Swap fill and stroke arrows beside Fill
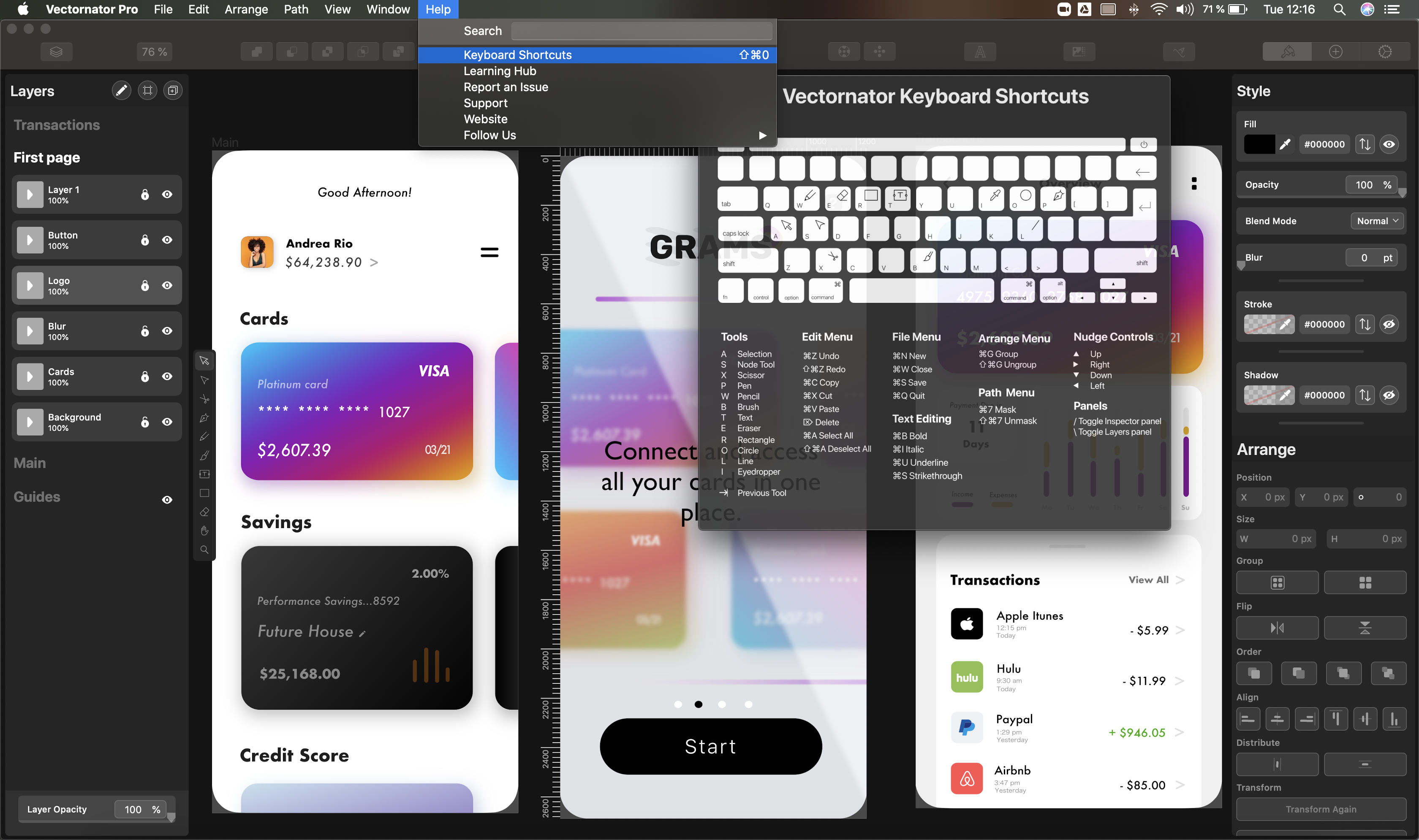Screen dimensions: 1419x840 (1365, 144)
